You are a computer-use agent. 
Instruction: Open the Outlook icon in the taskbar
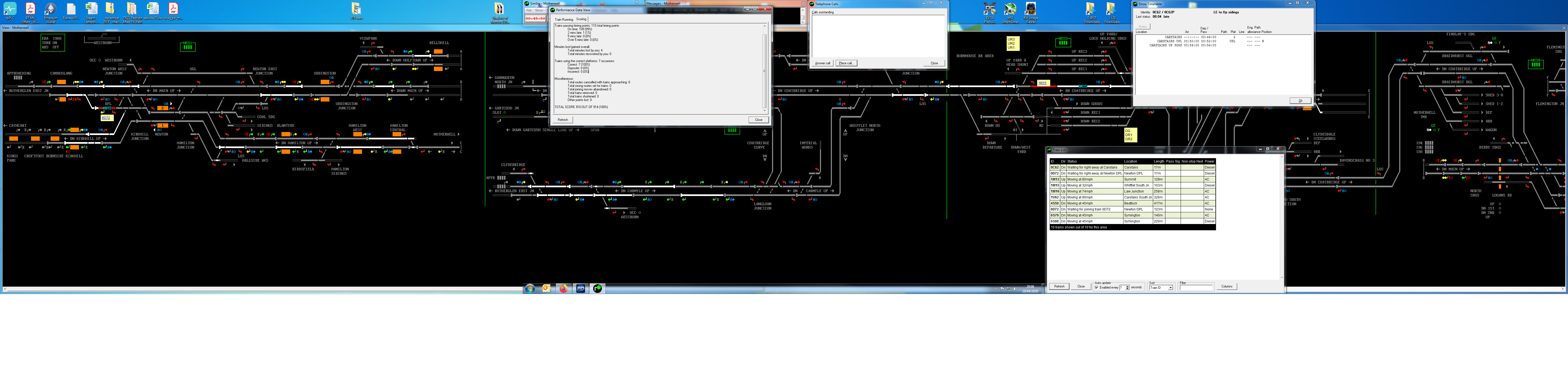point(547,289)
